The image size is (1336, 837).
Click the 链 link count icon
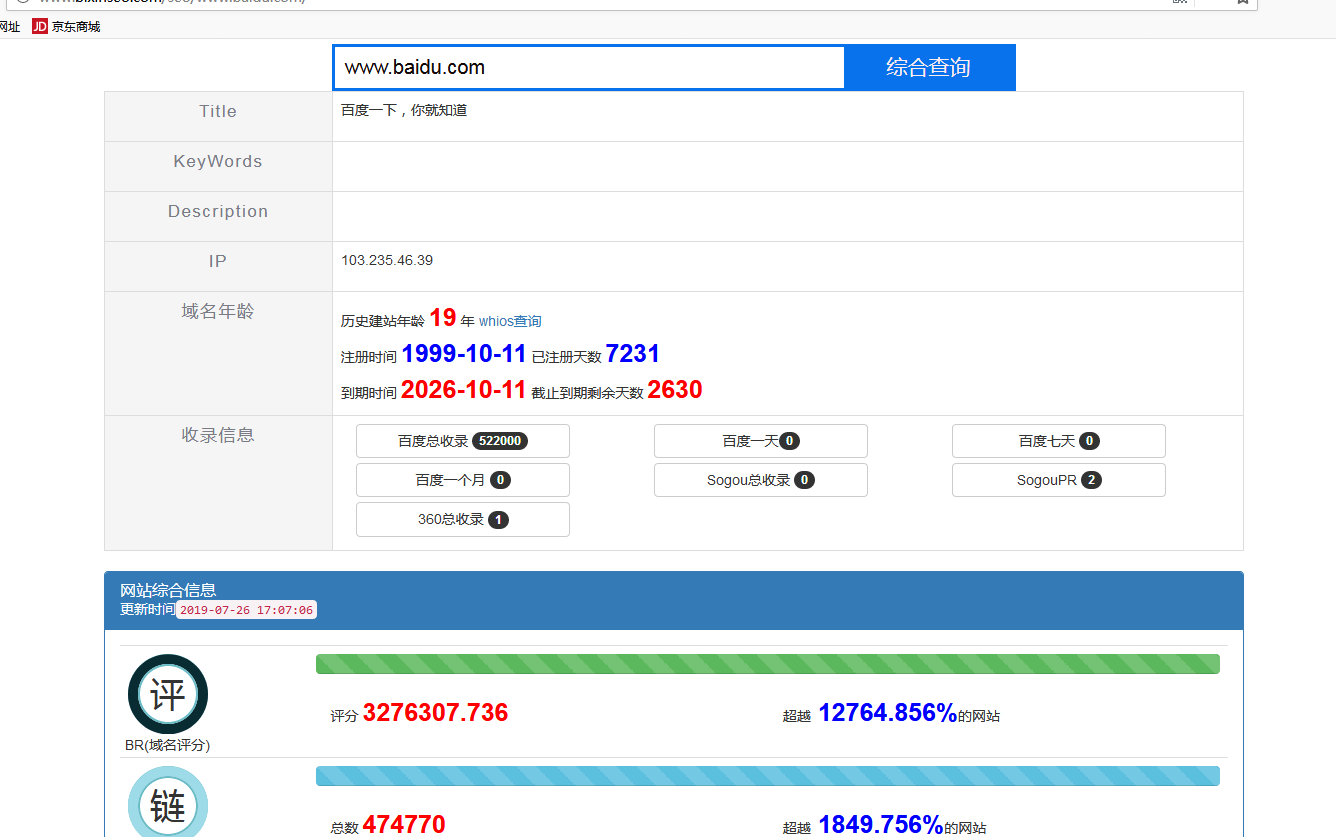(x=168, y=802)
